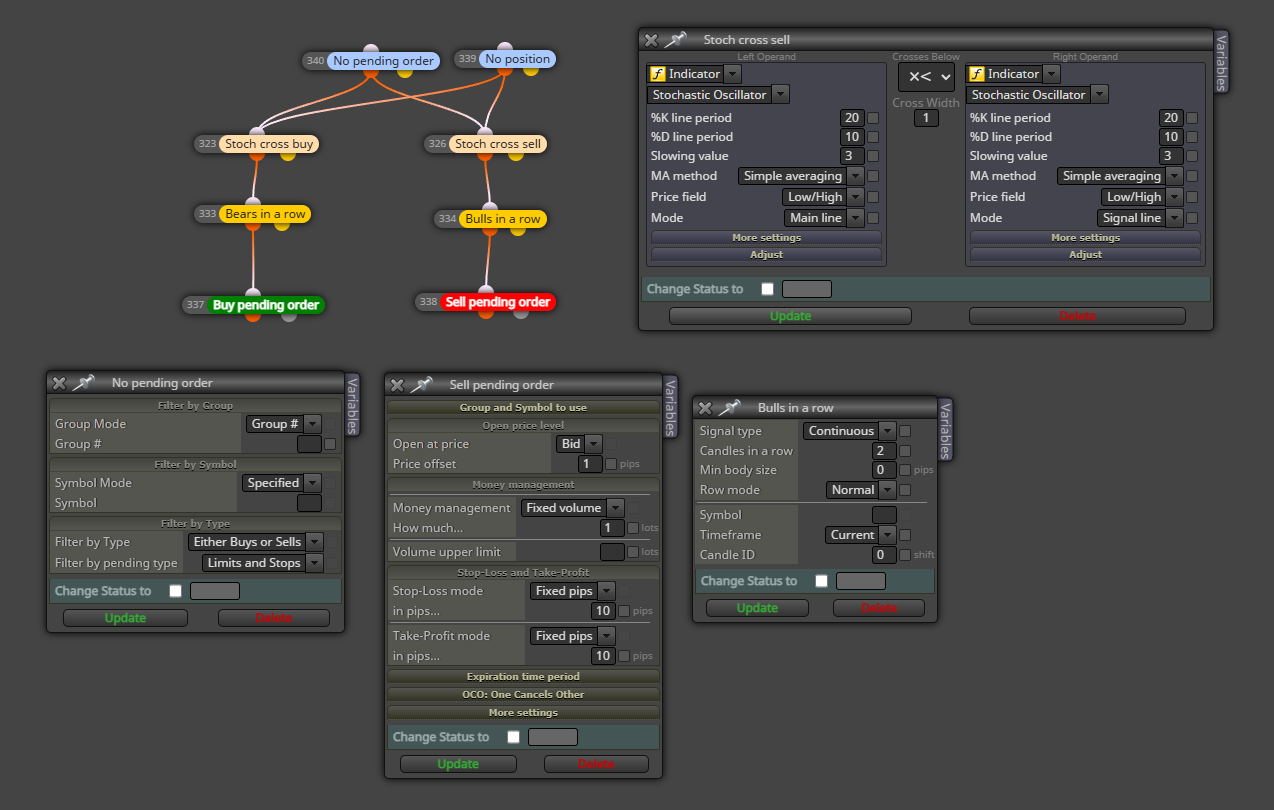Select the green Buy pending order node
This screenshot has height=810, width=1274.
click(266, 305)
